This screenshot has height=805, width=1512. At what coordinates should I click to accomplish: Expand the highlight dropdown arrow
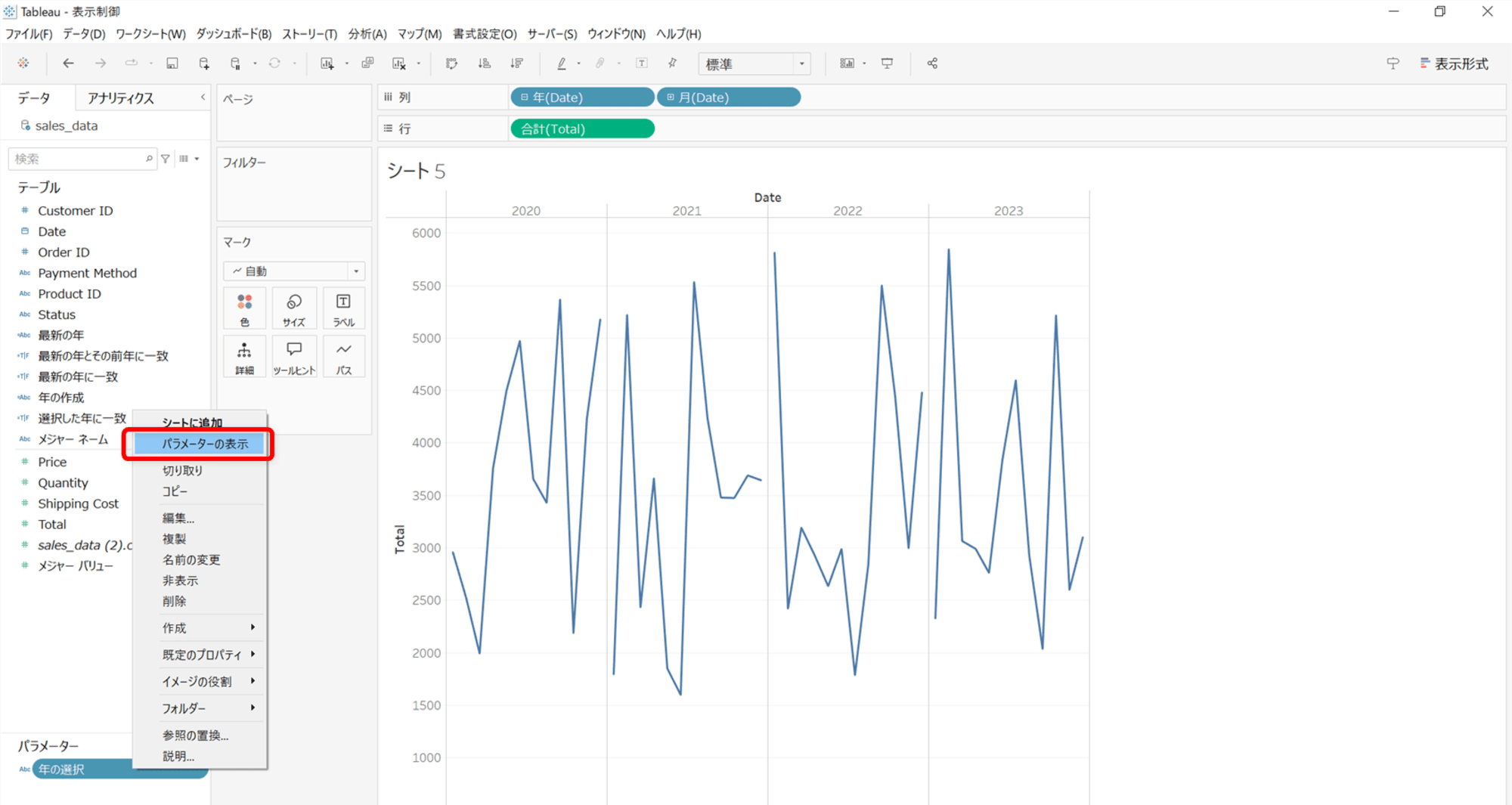click(579, 63)
